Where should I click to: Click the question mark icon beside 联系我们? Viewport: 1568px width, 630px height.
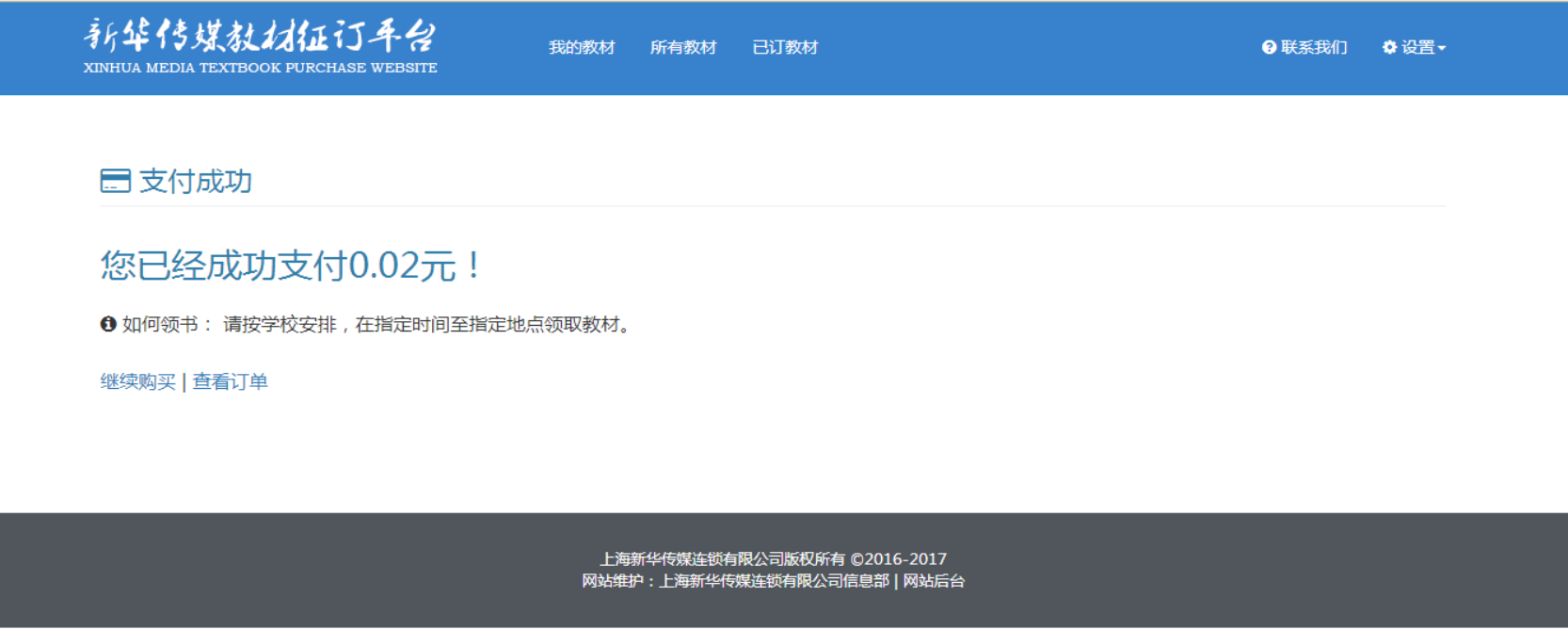pyautogui.click(x=1269, y=48)
